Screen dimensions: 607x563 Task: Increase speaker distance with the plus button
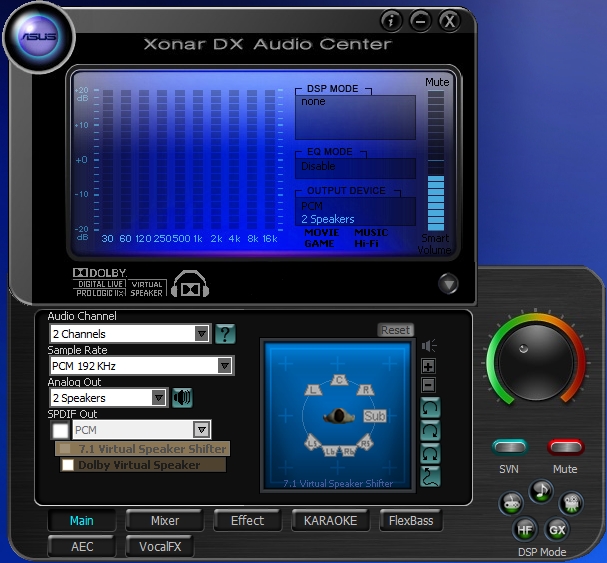tap(429, 366)
